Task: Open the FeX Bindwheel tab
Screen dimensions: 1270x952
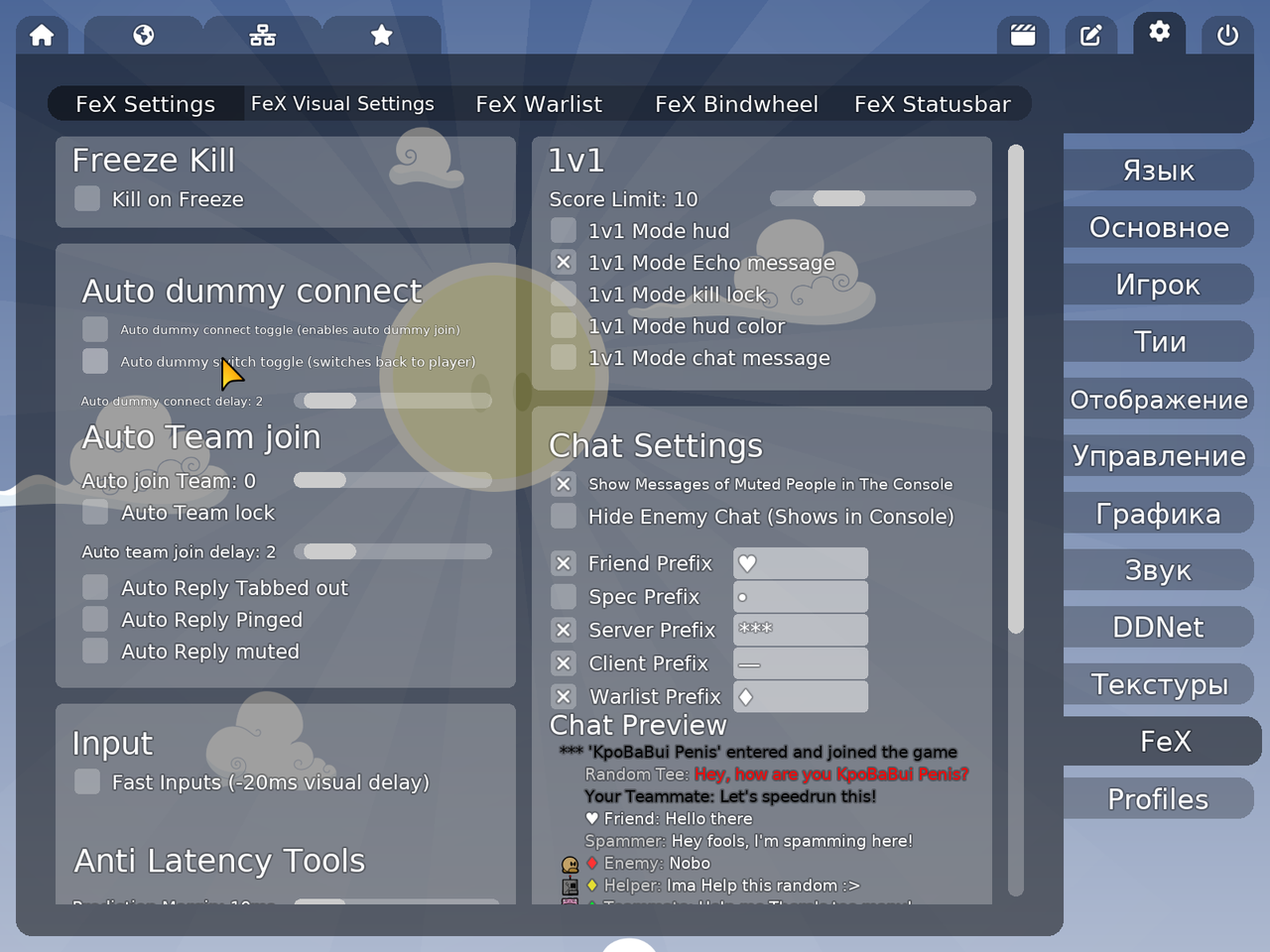Action: pos(736,104)
